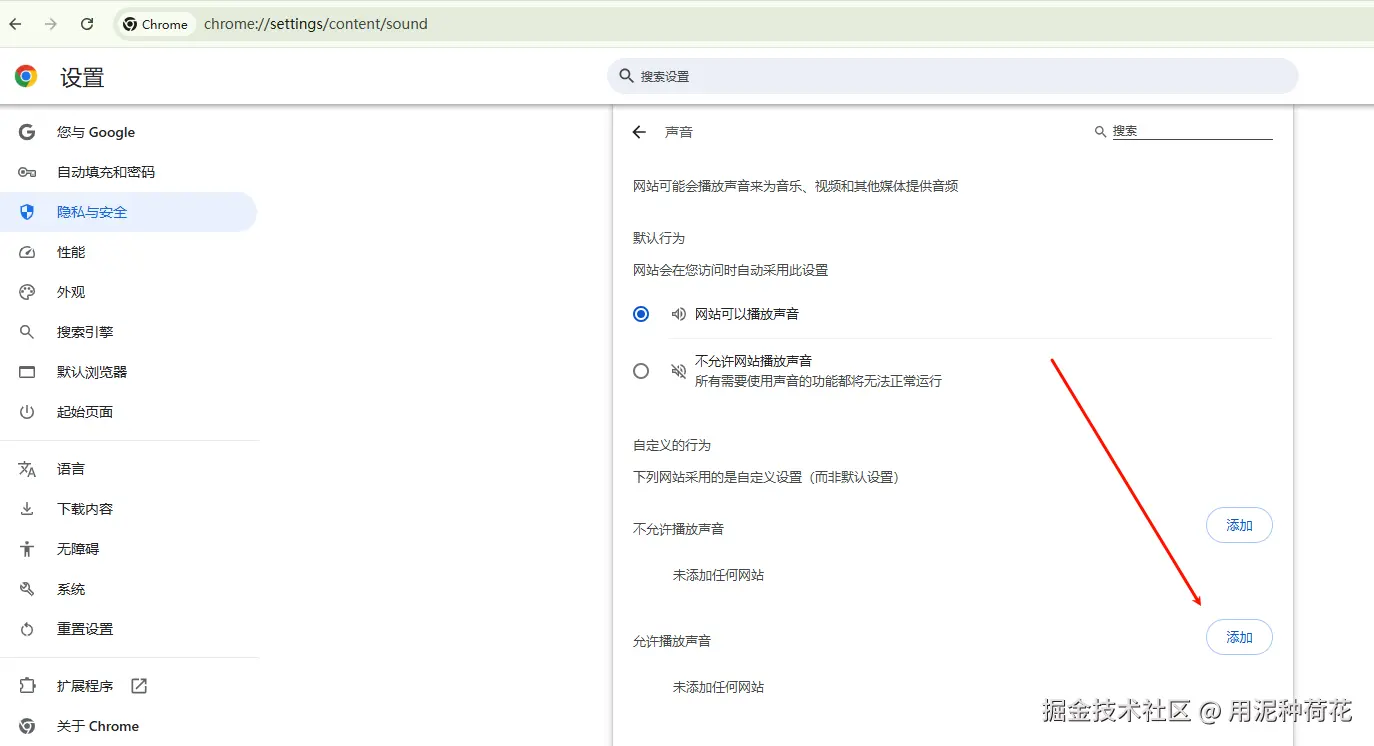1374x746 pixels.
Task: Click the window icon for 默认浏览器
Action: tap(27, 372)
